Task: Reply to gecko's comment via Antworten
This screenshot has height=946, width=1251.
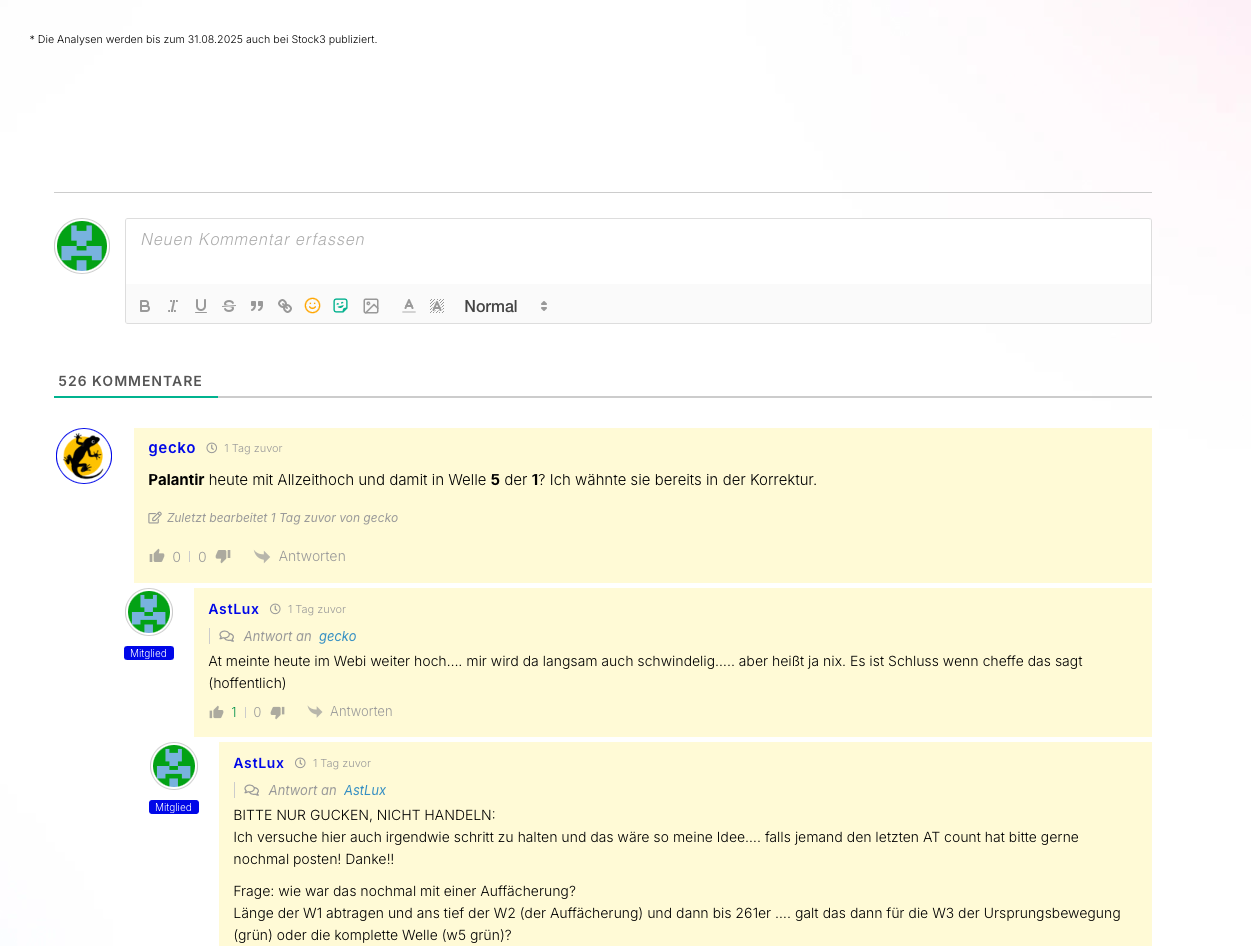Action: (x=300, y=556)
